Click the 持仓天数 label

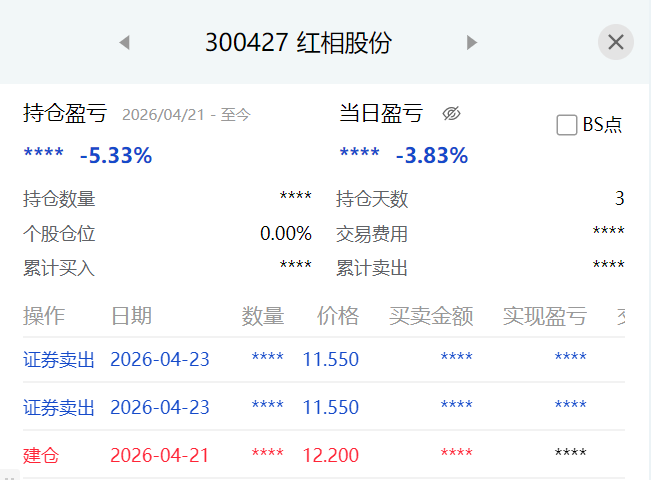tap(372, 198)
